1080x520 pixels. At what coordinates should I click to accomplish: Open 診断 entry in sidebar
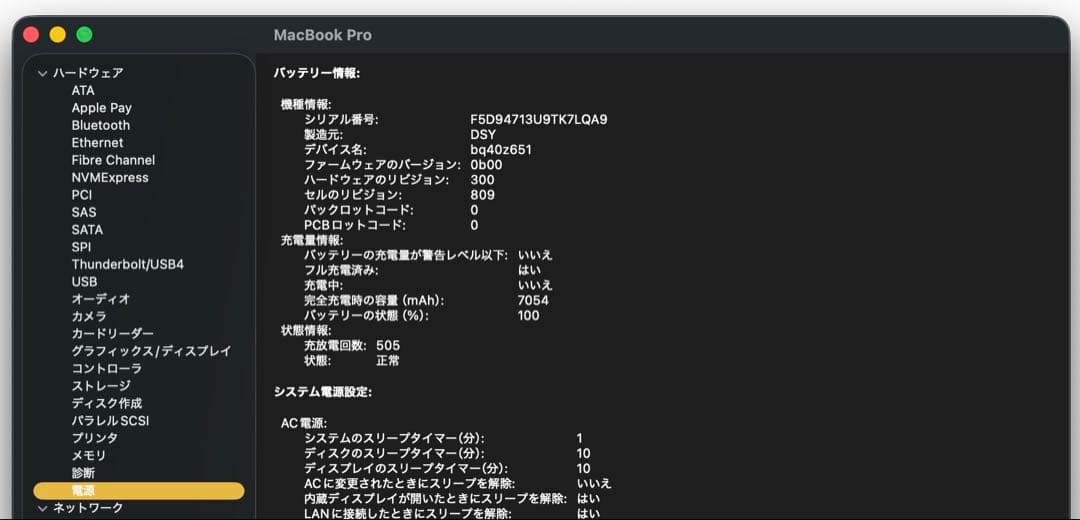(x=83, y=473)
